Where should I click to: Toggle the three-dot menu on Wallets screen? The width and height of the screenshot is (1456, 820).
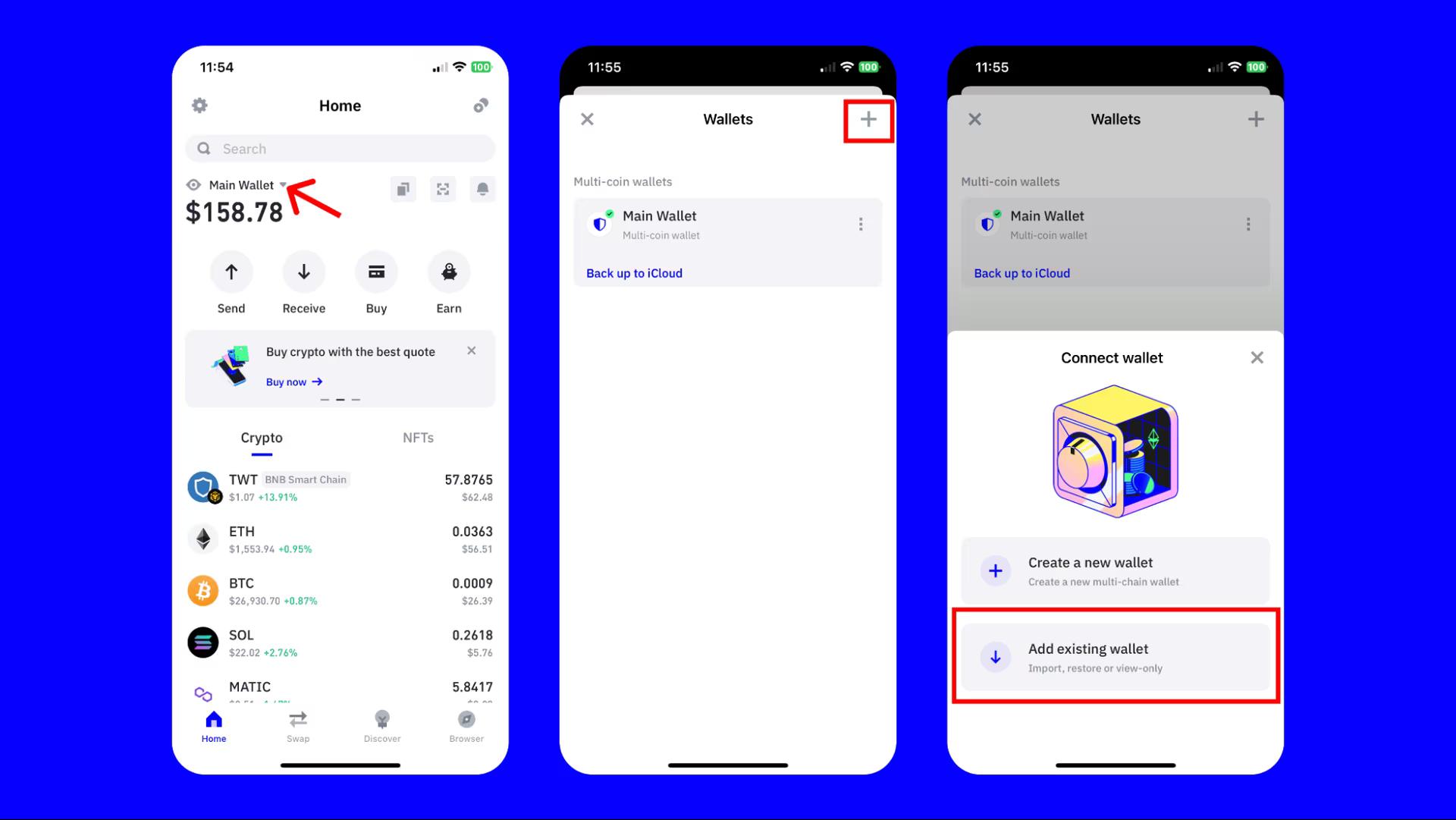coord(859,223)
